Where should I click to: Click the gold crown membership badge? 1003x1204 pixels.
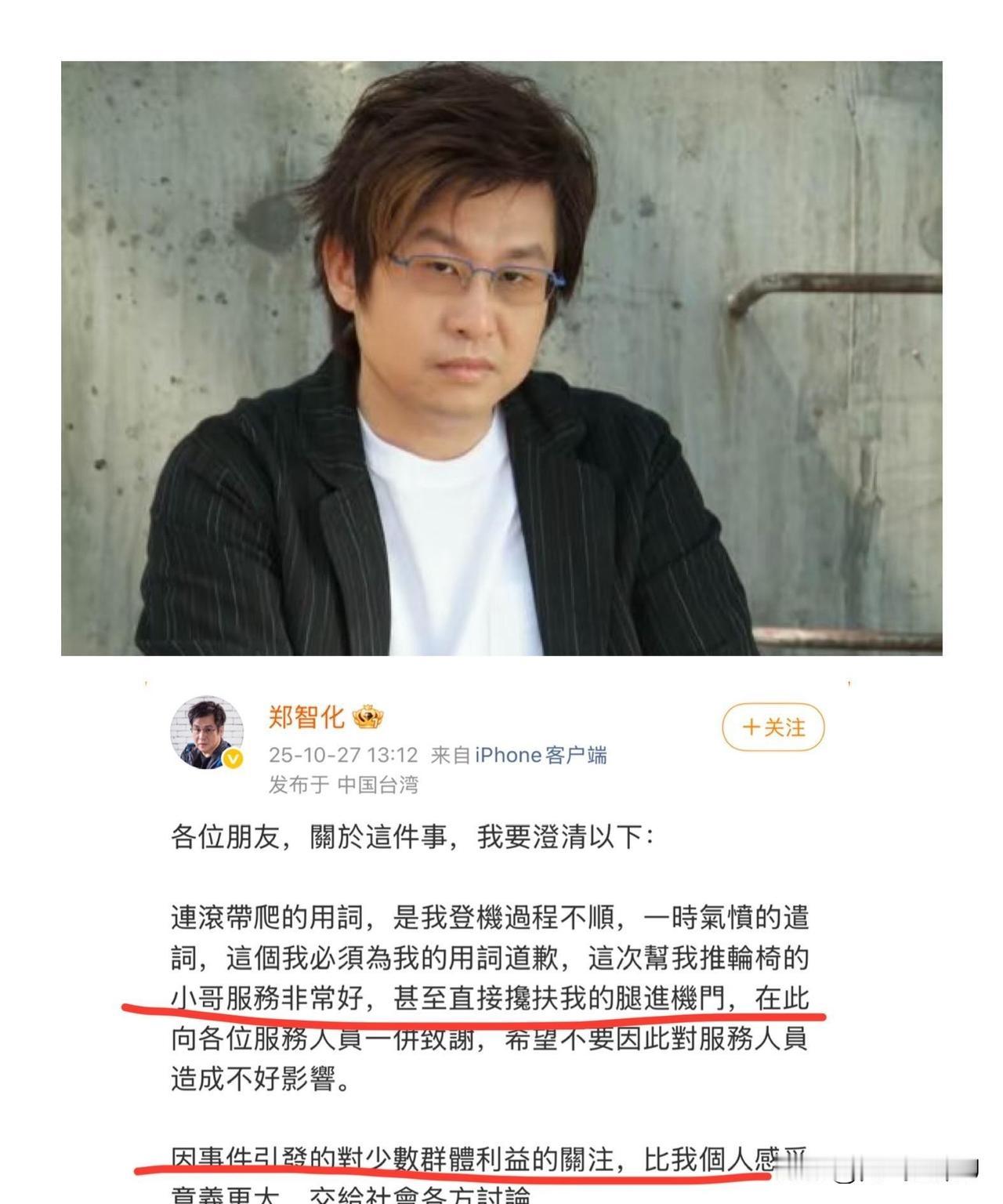pyautogui.click(x=368, y=716)
